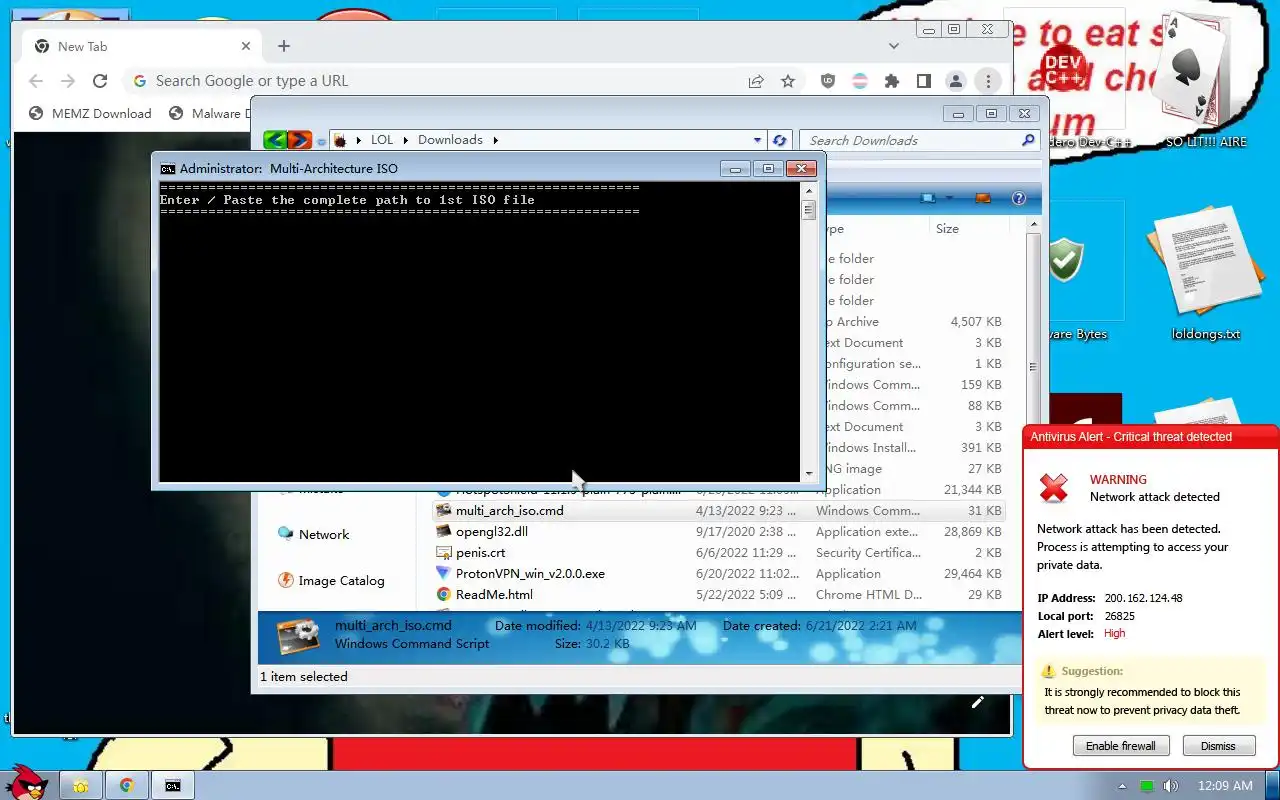1280x800 pixels.
Task: Switch to the New Tab tab
Action: [x=140, y=46]
